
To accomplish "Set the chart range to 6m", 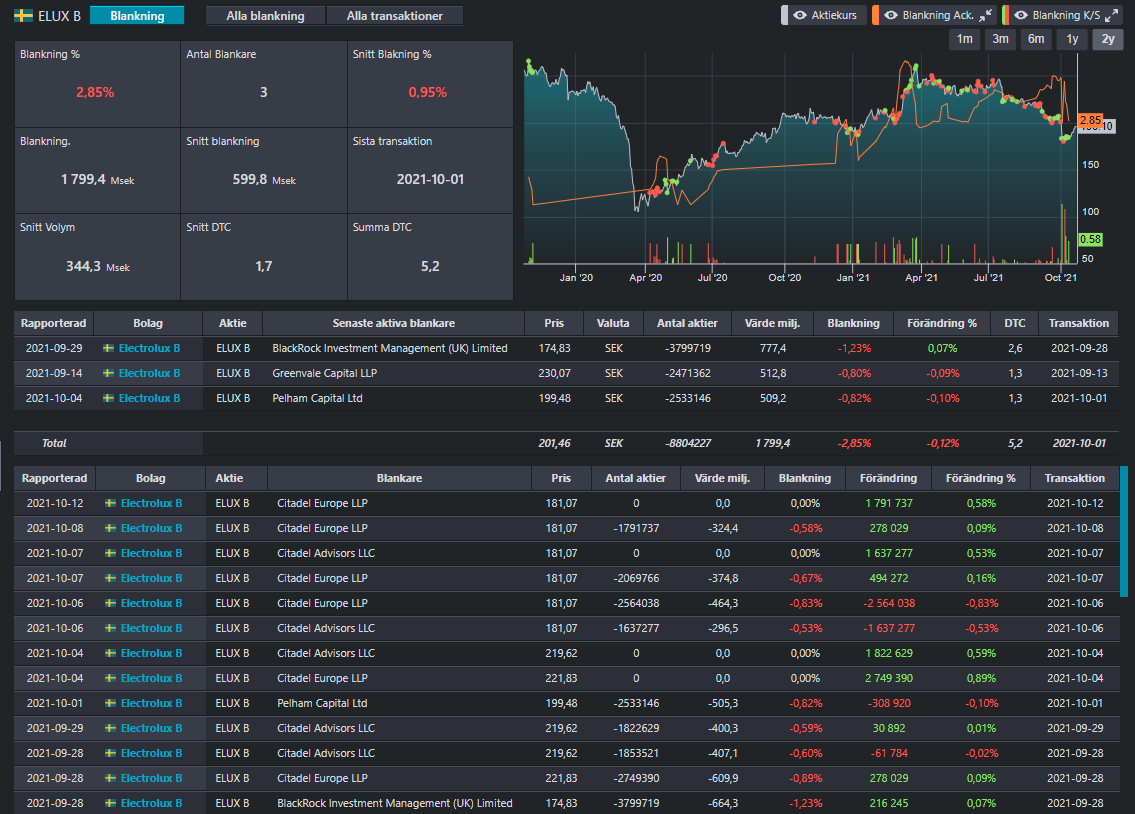I will [x=1036, y=39].
